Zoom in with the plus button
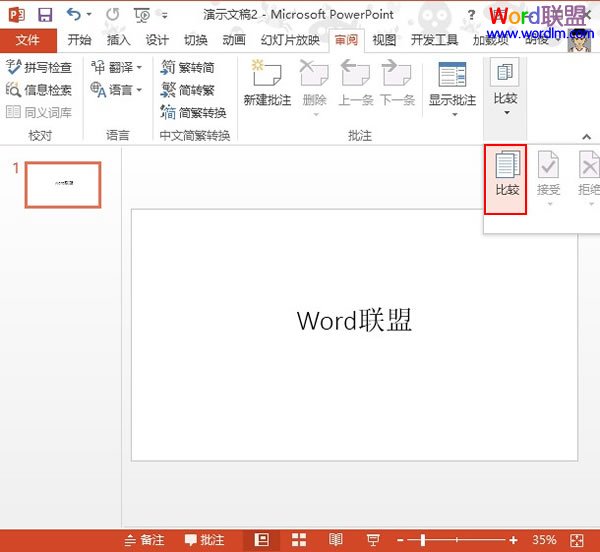Image resolution: width=600 pixels, height=552 pixels. [x=513, y=540]
